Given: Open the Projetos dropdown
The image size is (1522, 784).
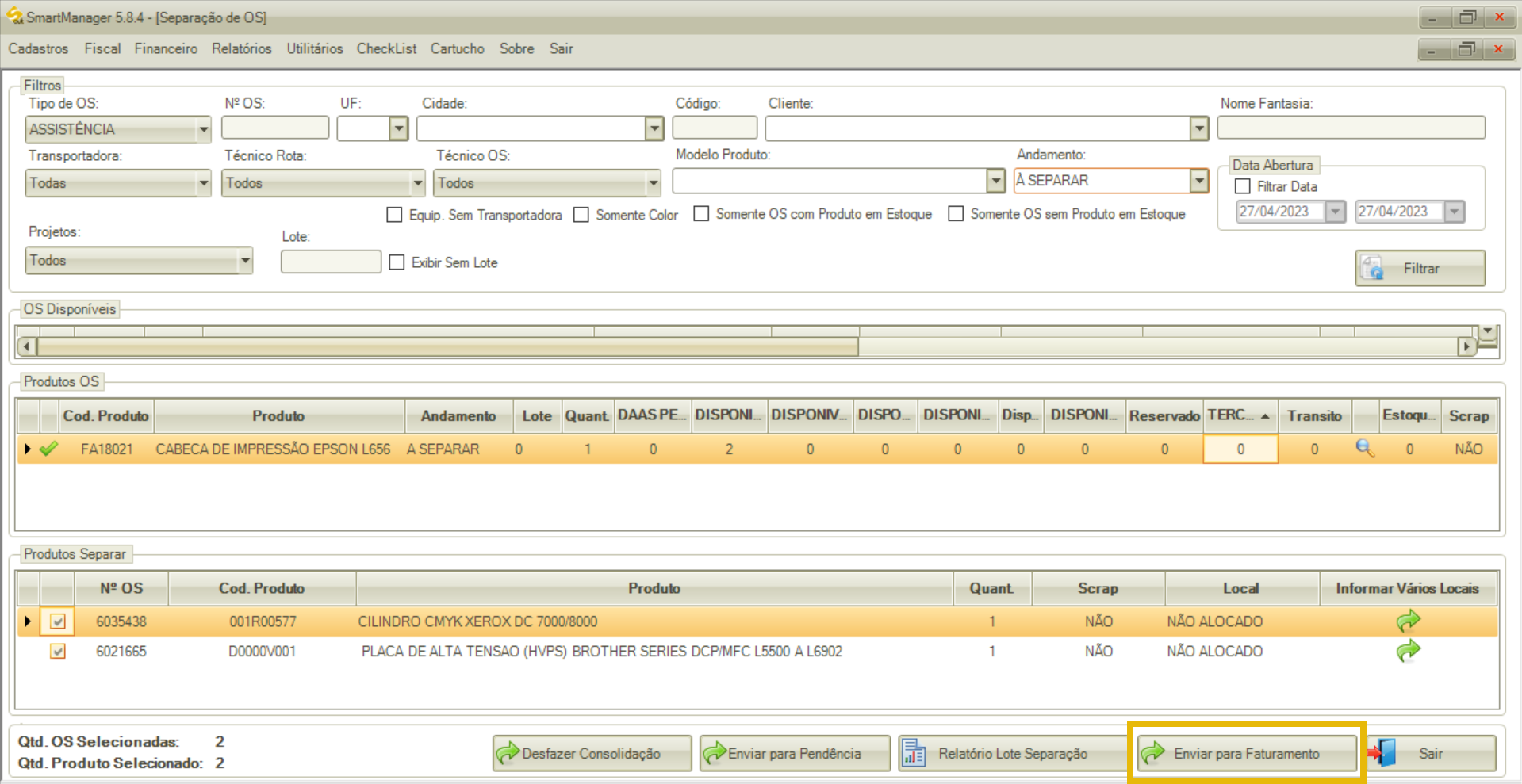Looking at the screenshot, I should (245, 260).
